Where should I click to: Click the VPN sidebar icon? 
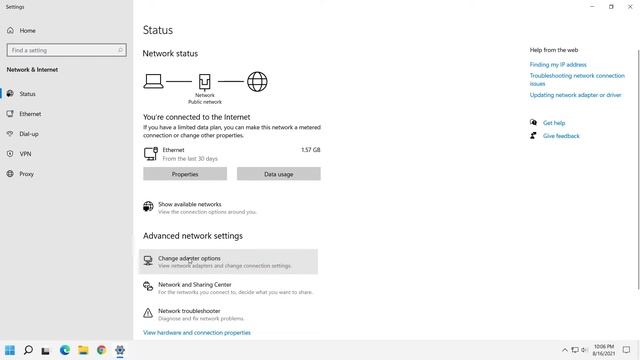tap(10, 153)
